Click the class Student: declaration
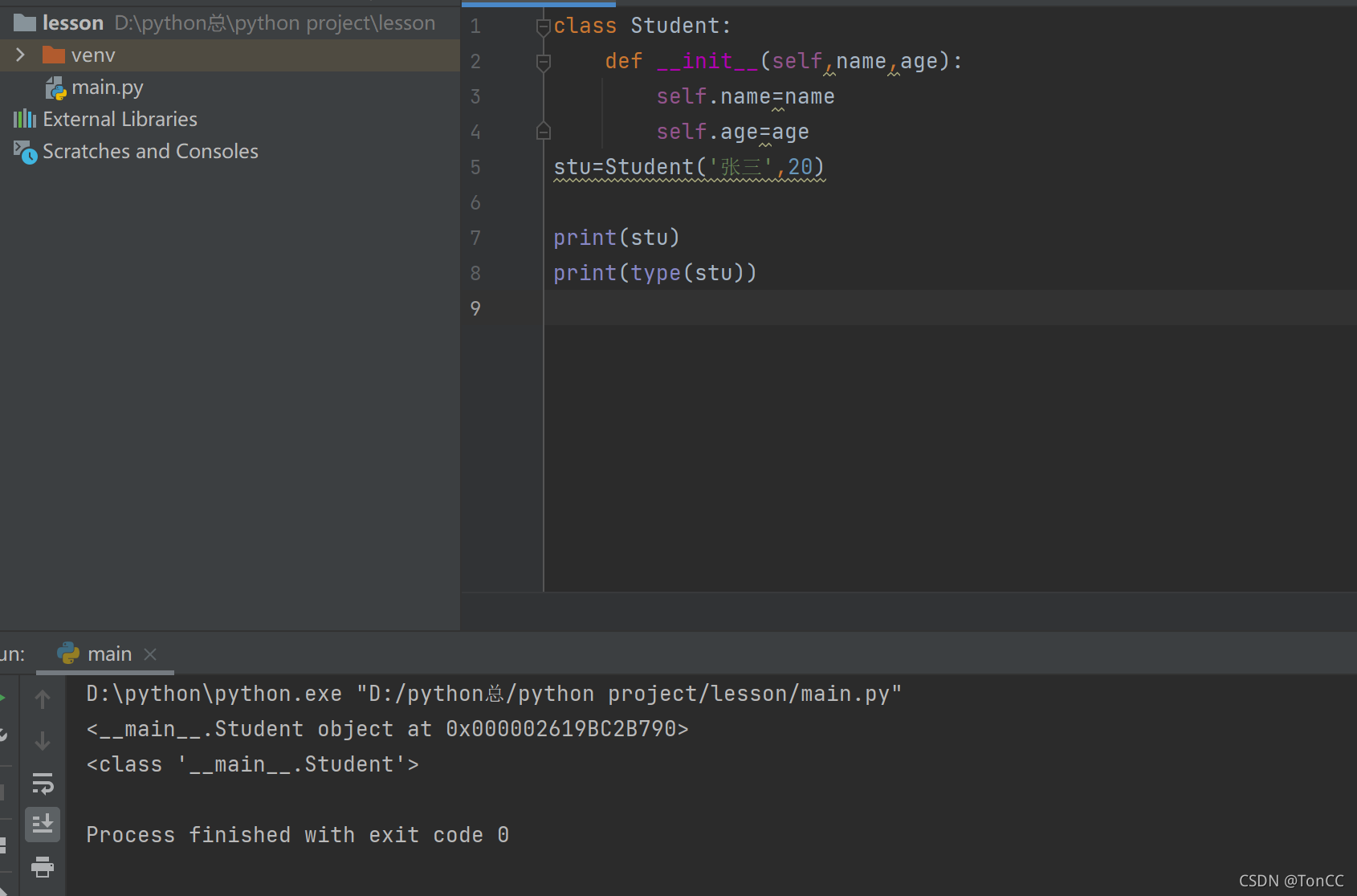This screenshot has width=1357, height=896. (642, 26)
